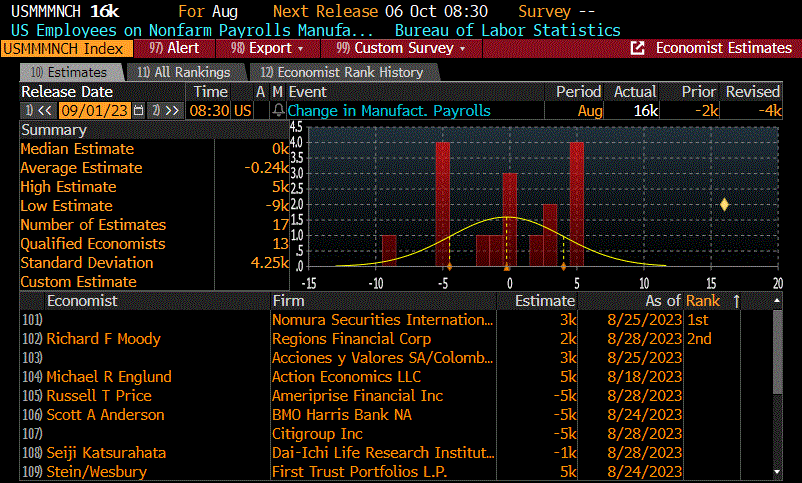Viewport: 802px width, 483px height.
Task: Click the Number of Estimates label
Action: [x=93, y=225]
